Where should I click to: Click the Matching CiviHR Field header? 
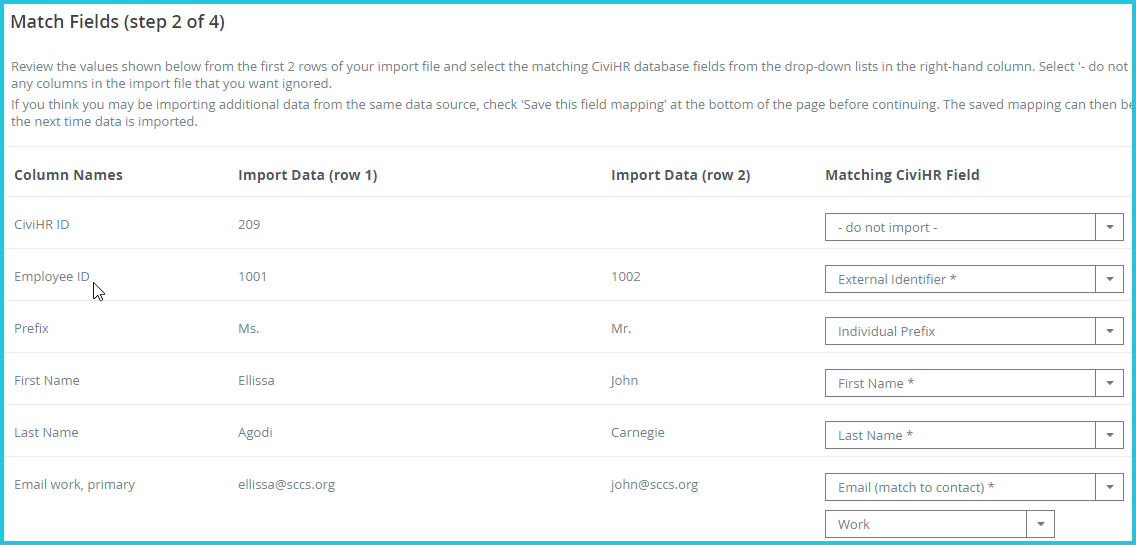pos(902,175)
